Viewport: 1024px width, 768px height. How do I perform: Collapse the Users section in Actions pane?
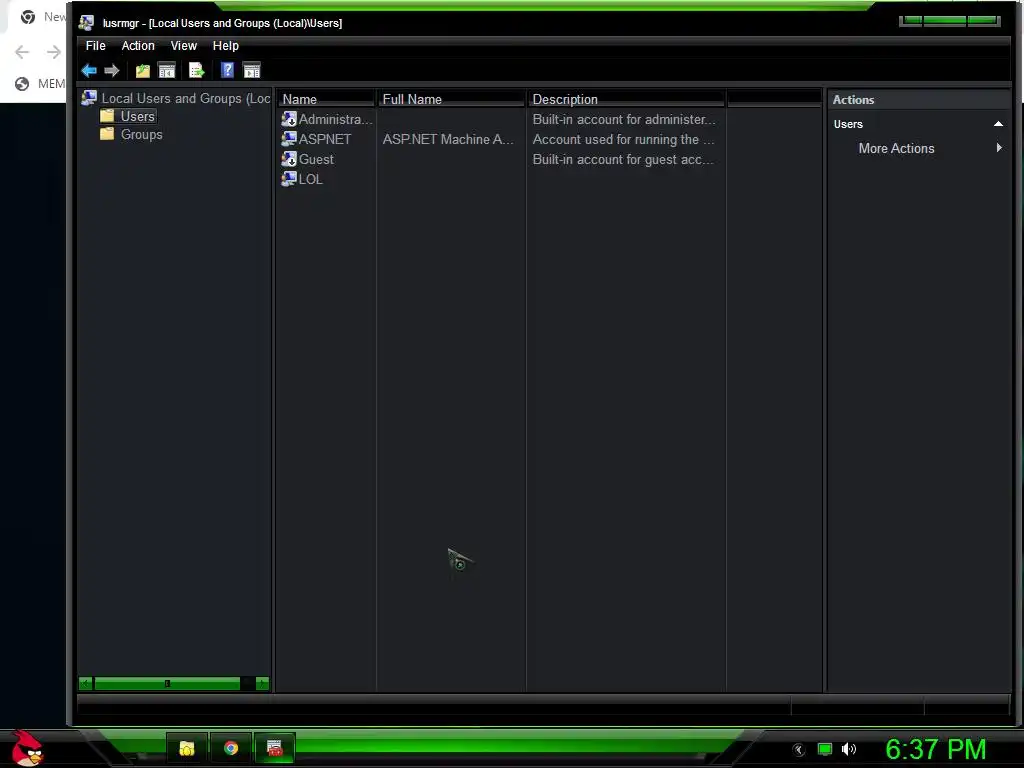point(998,123)
